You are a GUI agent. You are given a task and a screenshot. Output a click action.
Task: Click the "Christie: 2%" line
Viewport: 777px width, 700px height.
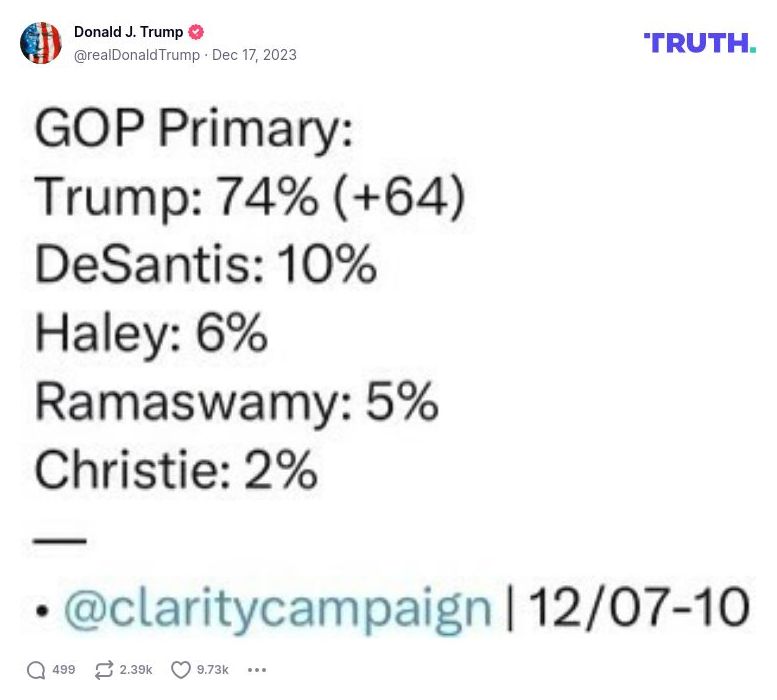click(176, 470)
